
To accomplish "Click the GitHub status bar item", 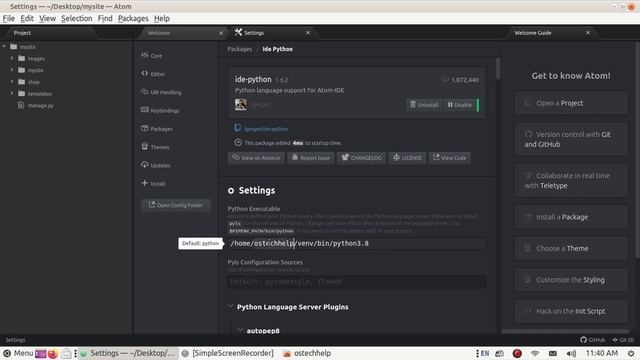I will (593, 340).
